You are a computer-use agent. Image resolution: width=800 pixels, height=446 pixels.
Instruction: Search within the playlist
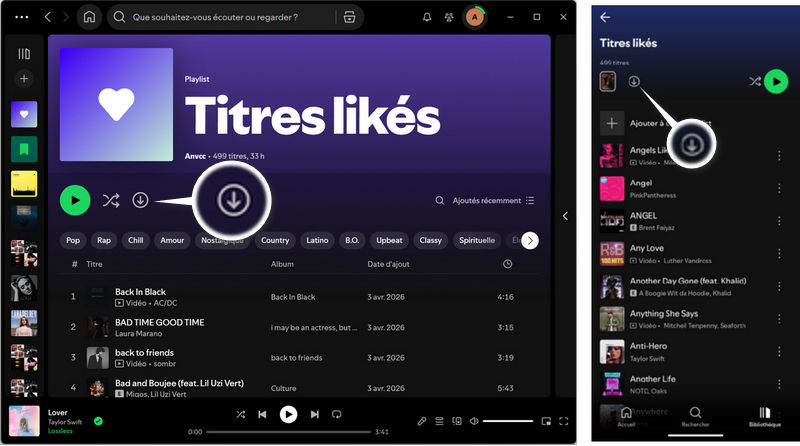click(439, 201)
